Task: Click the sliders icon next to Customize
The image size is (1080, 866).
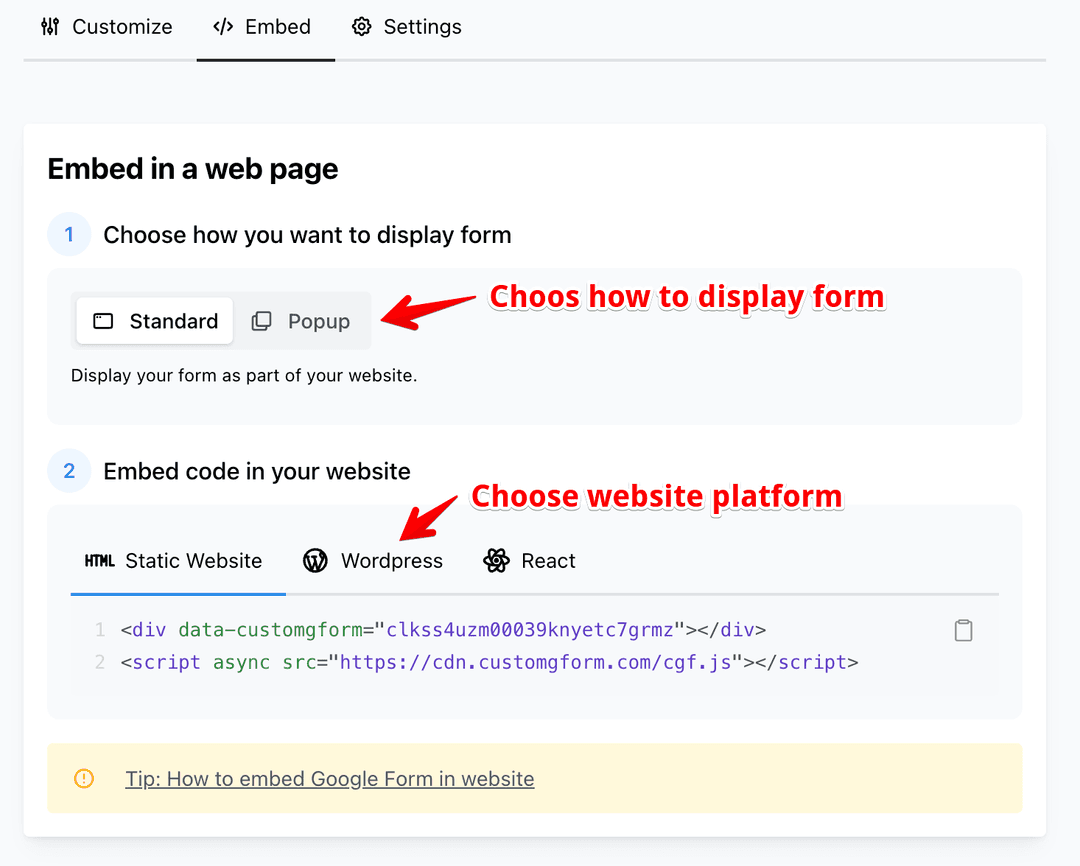Action: [49, 27]
